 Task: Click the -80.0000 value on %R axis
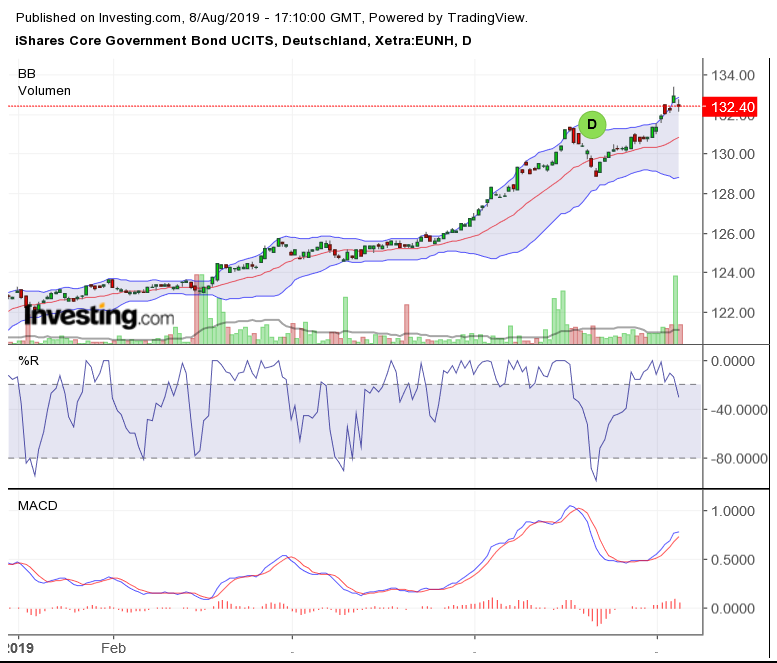click(739, 458)
